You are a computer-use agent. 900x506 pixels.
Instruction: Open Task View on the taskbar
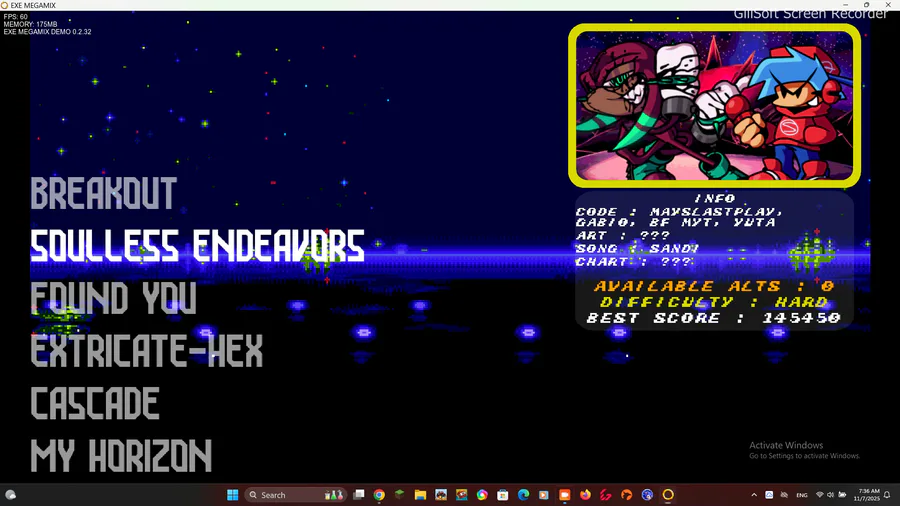(359, 495)
